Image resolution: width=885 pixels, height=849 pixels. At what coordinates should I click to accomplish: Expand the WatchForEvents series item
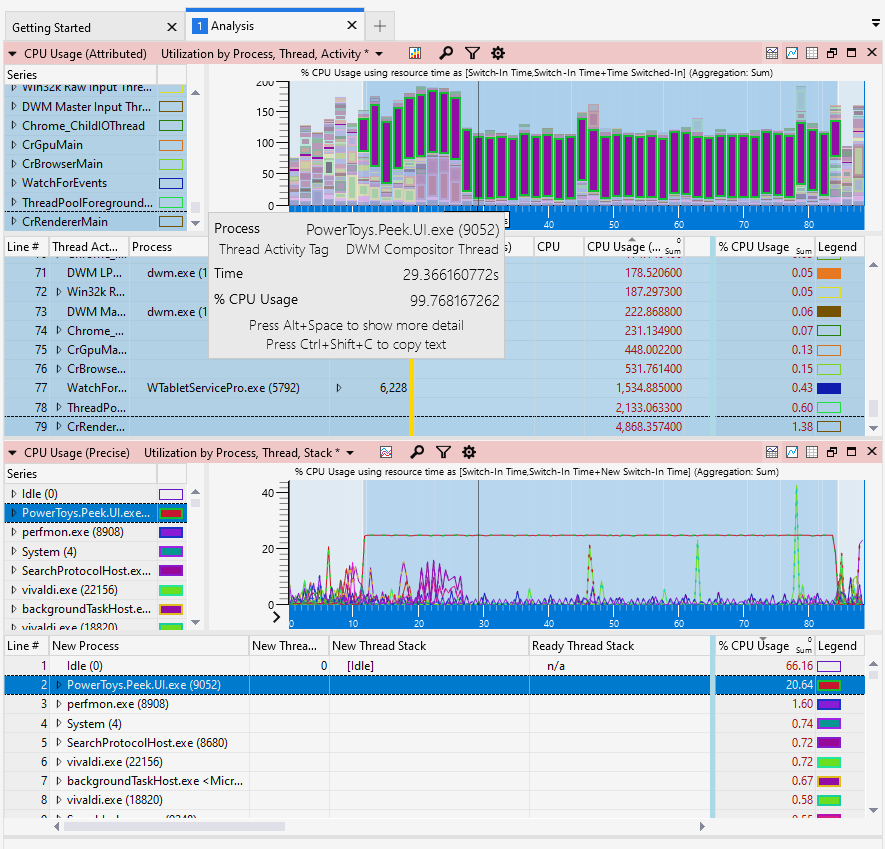[x=14, y=183]
